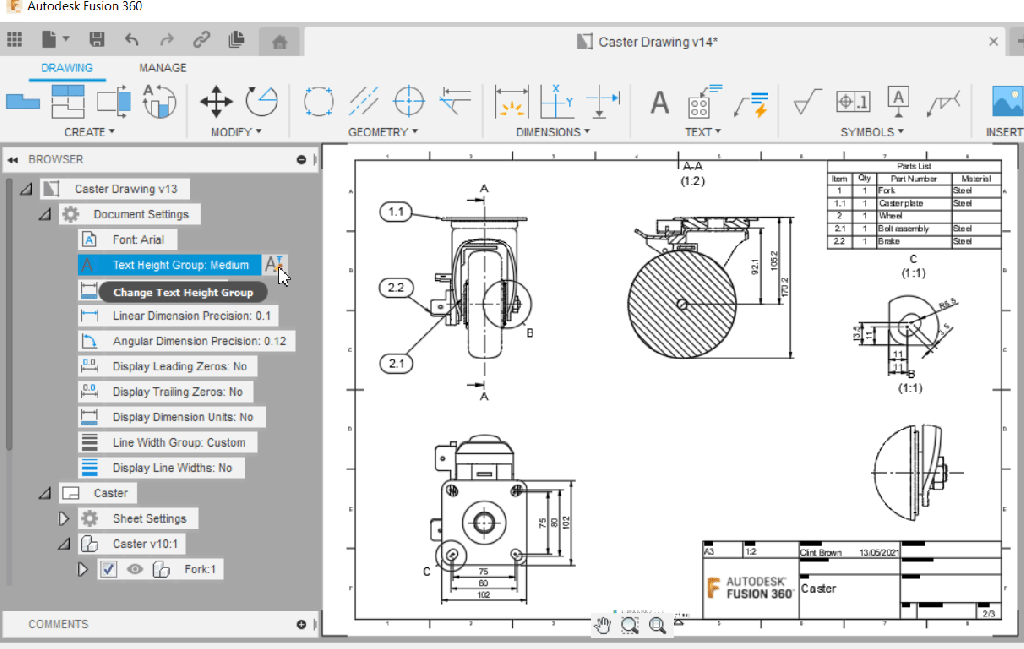Expand the Sheet Settings node
Screen dimensions: 1024x649
[64, 518]
